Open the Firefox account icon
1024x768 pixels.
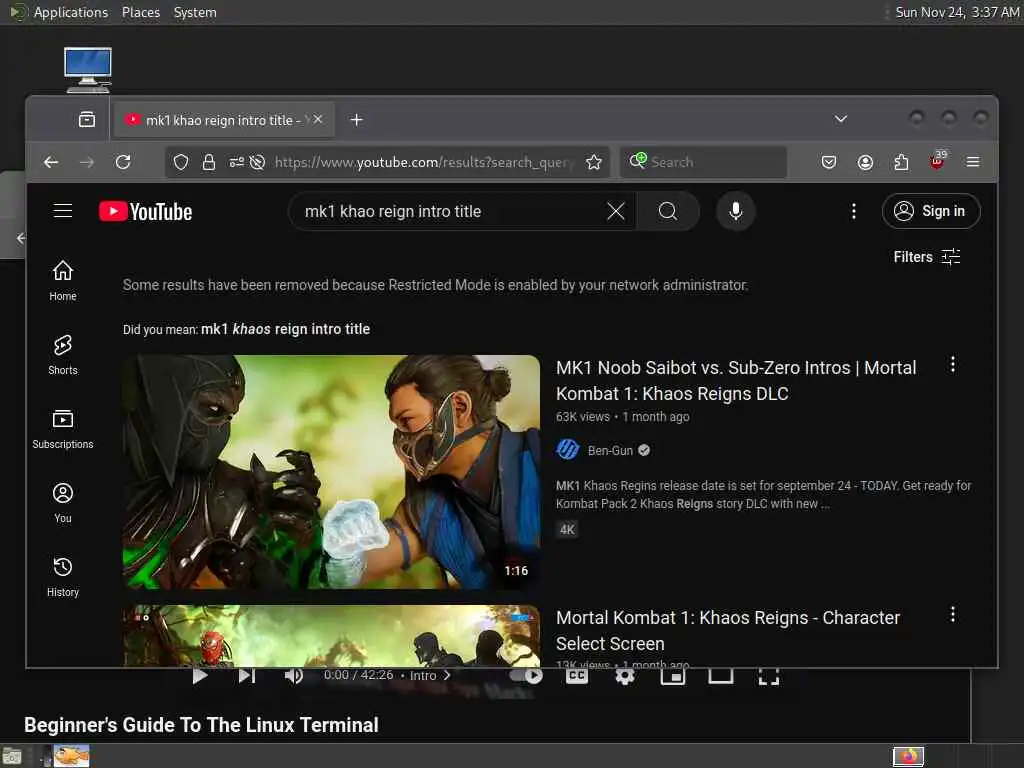[865, 162]
